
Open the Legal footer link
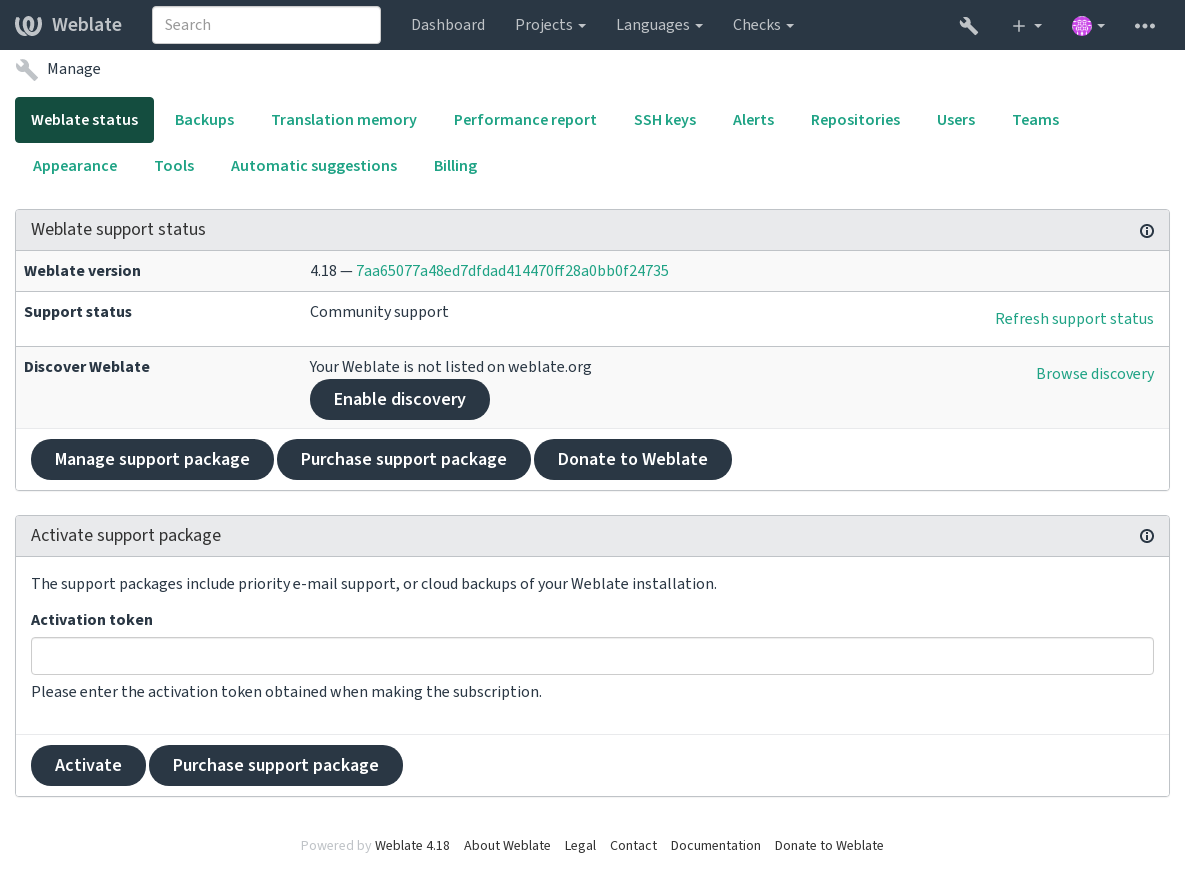pos(580,845)
